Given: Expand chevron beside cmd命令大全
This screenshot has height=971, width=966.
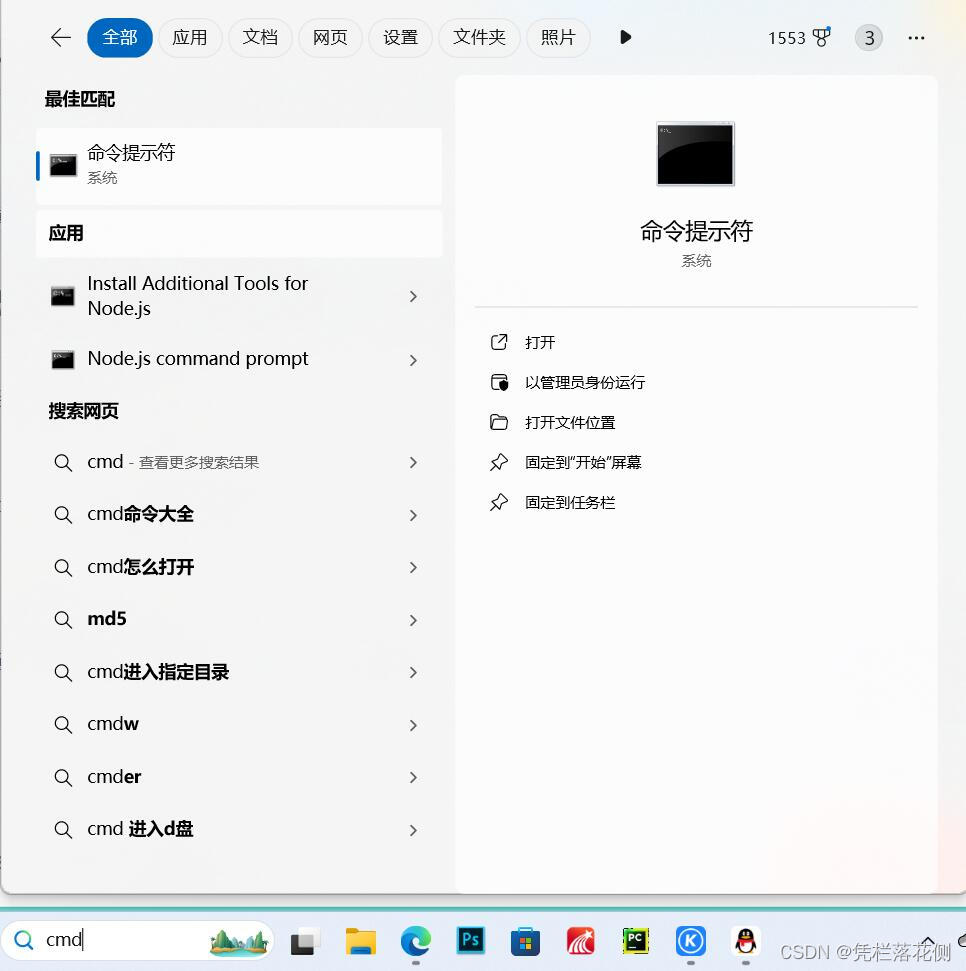Looking at the screenshot, I should [x=413, y=515].
